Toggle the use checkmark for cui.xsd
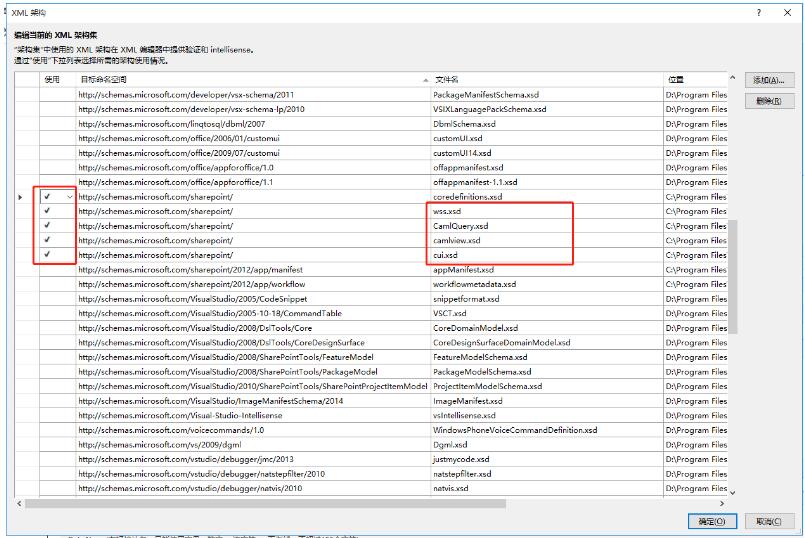Viewport: 805px width, 538px height. coord(47,254)
